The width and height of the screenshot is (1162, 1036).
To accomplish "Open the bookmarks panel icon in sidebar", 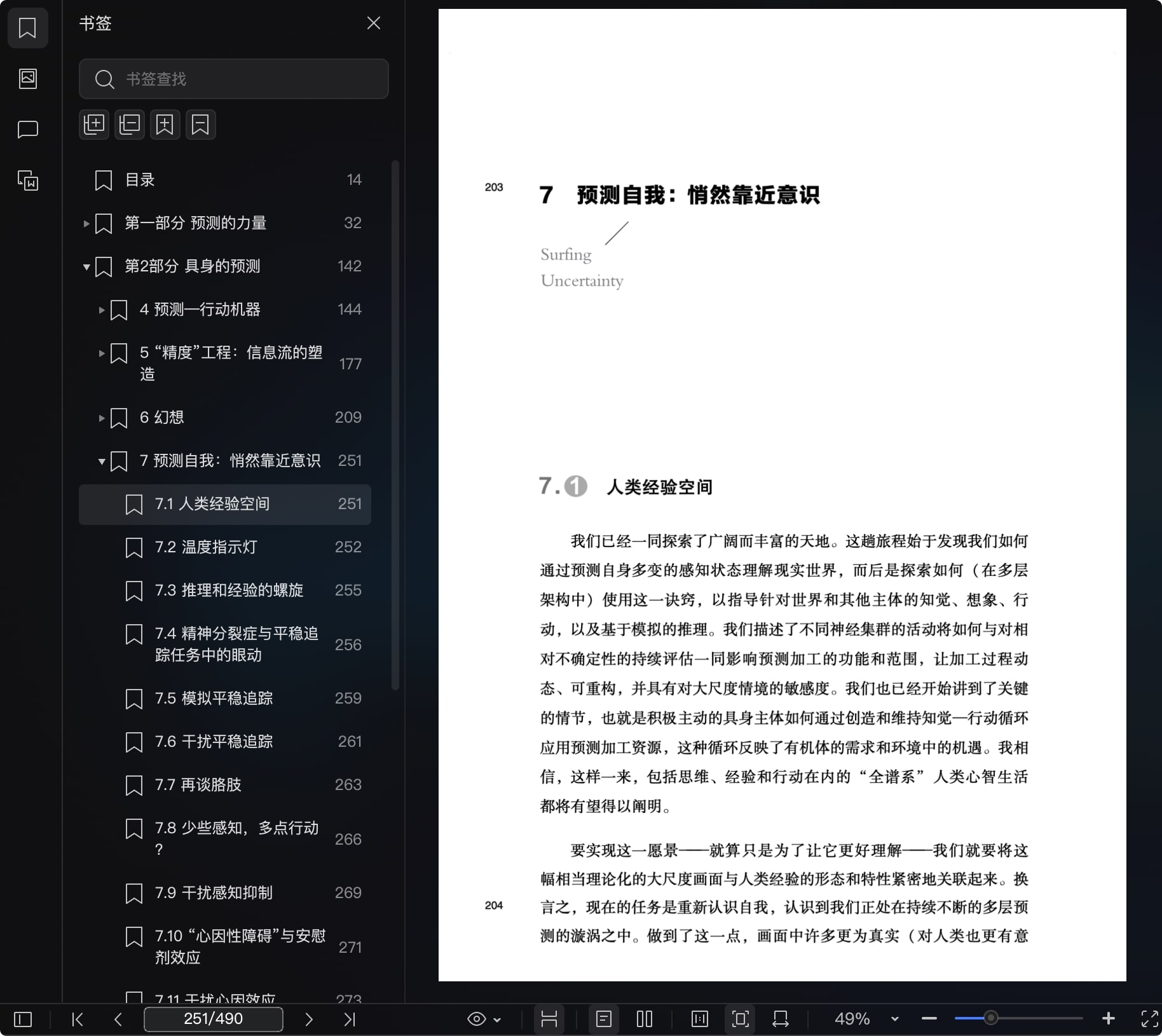I will coord(27,28).
